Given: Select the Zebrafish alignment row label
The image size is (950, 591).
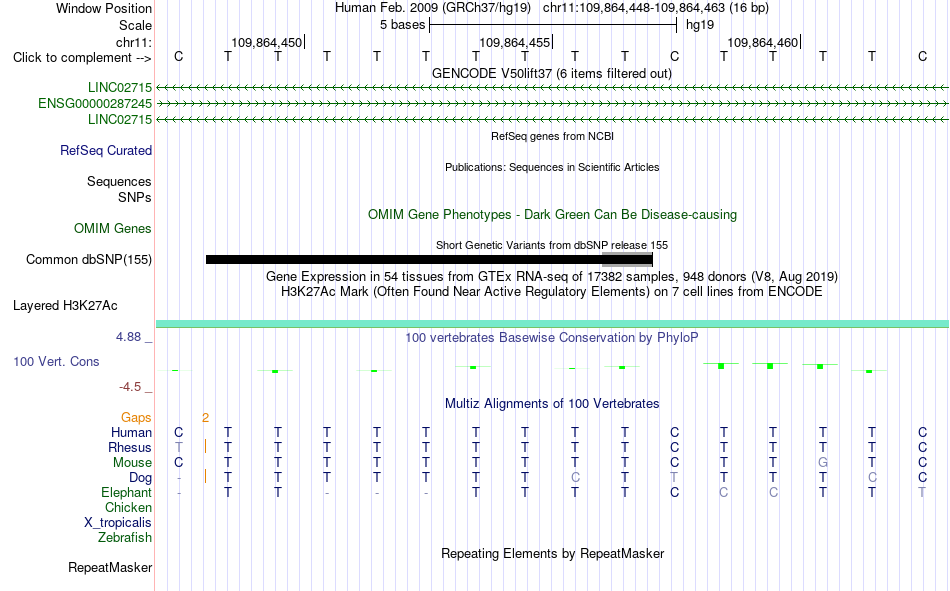Looking at the screenshot, I should [125, 538].
